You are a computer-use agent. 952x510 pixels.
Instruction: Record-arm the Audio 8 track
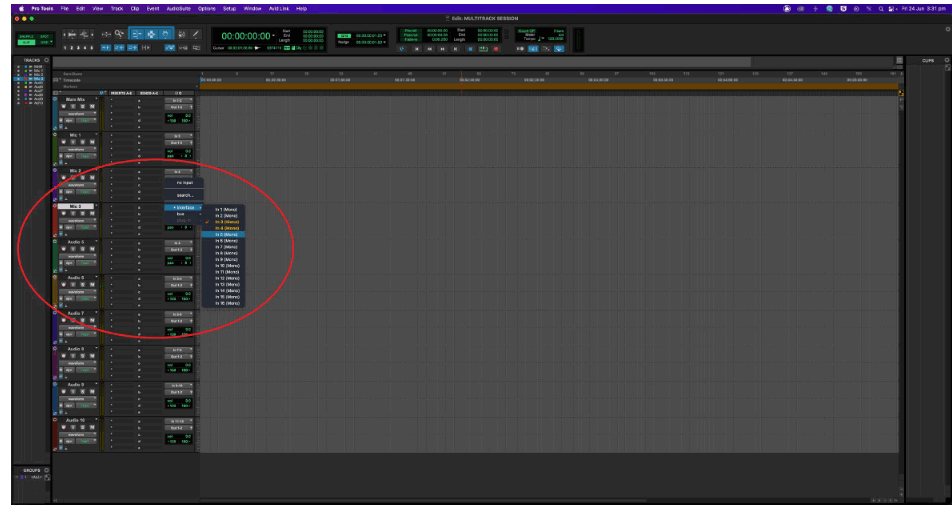pos(64,355)
